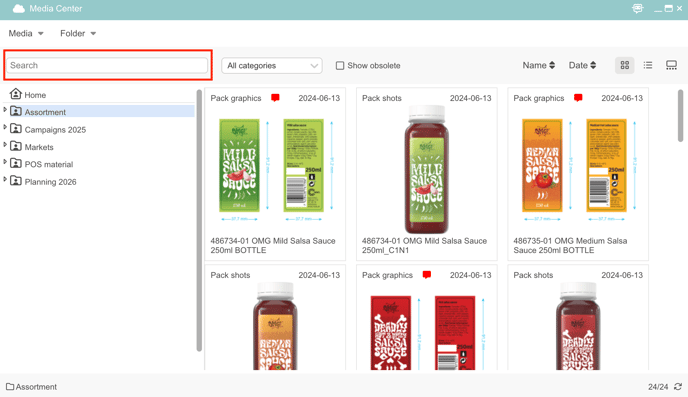This screenshot has width=688, height=397.
Task: Click red comment flag on Mild Salsa graphics
Action: (x=275, y=98)
